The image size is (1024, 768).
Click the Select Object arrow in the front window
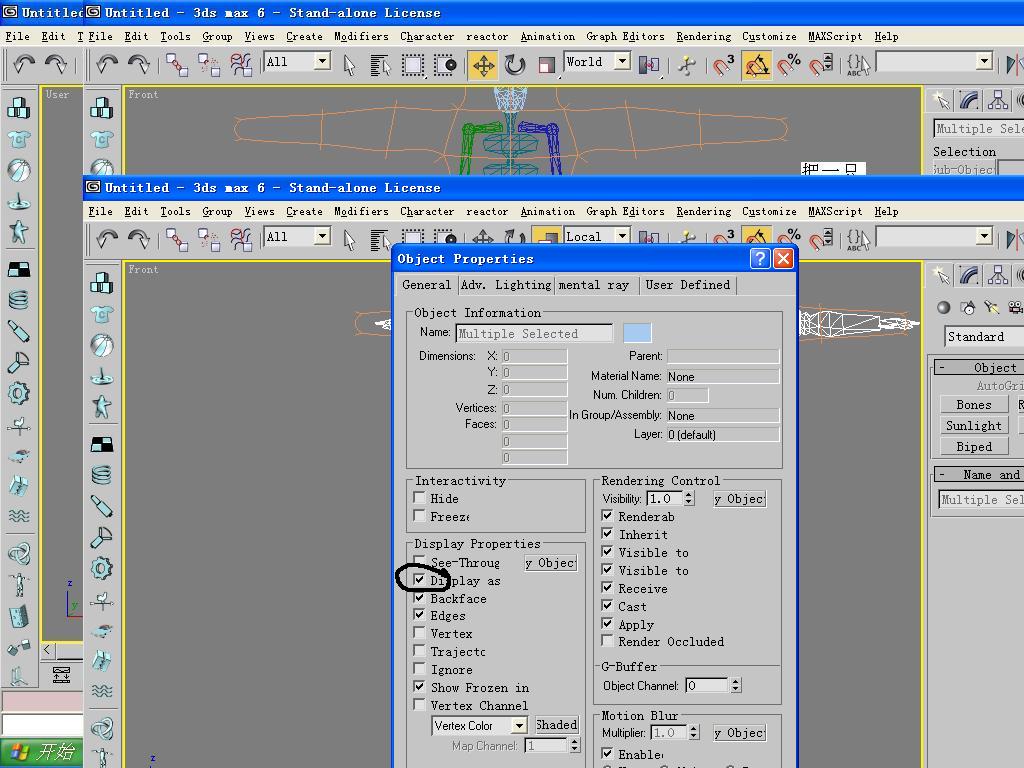(349, 240)
